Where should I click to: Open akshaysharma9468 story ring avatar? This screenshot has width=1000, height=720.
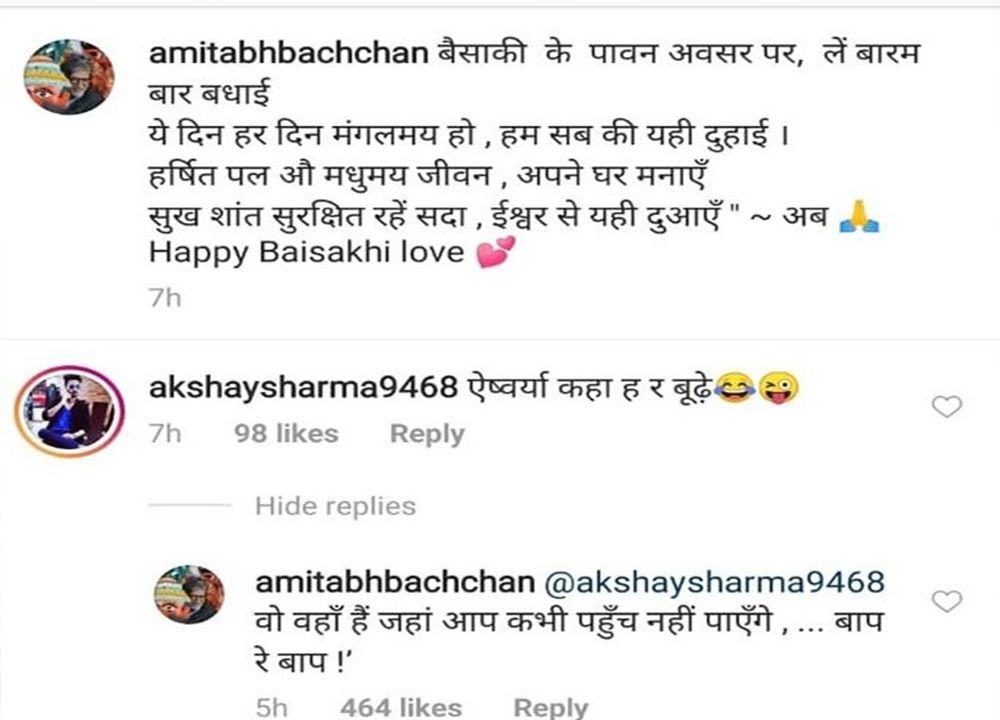70,411
